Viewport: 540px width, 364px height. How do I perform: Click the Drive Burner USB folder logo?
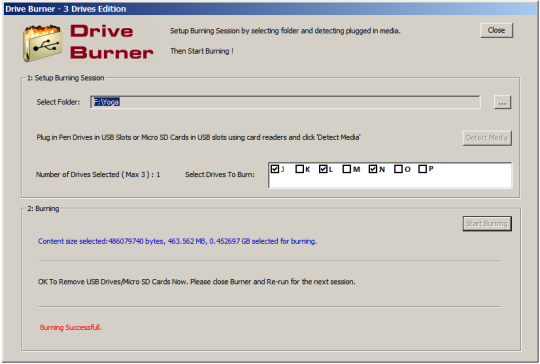tap(43, 43)
